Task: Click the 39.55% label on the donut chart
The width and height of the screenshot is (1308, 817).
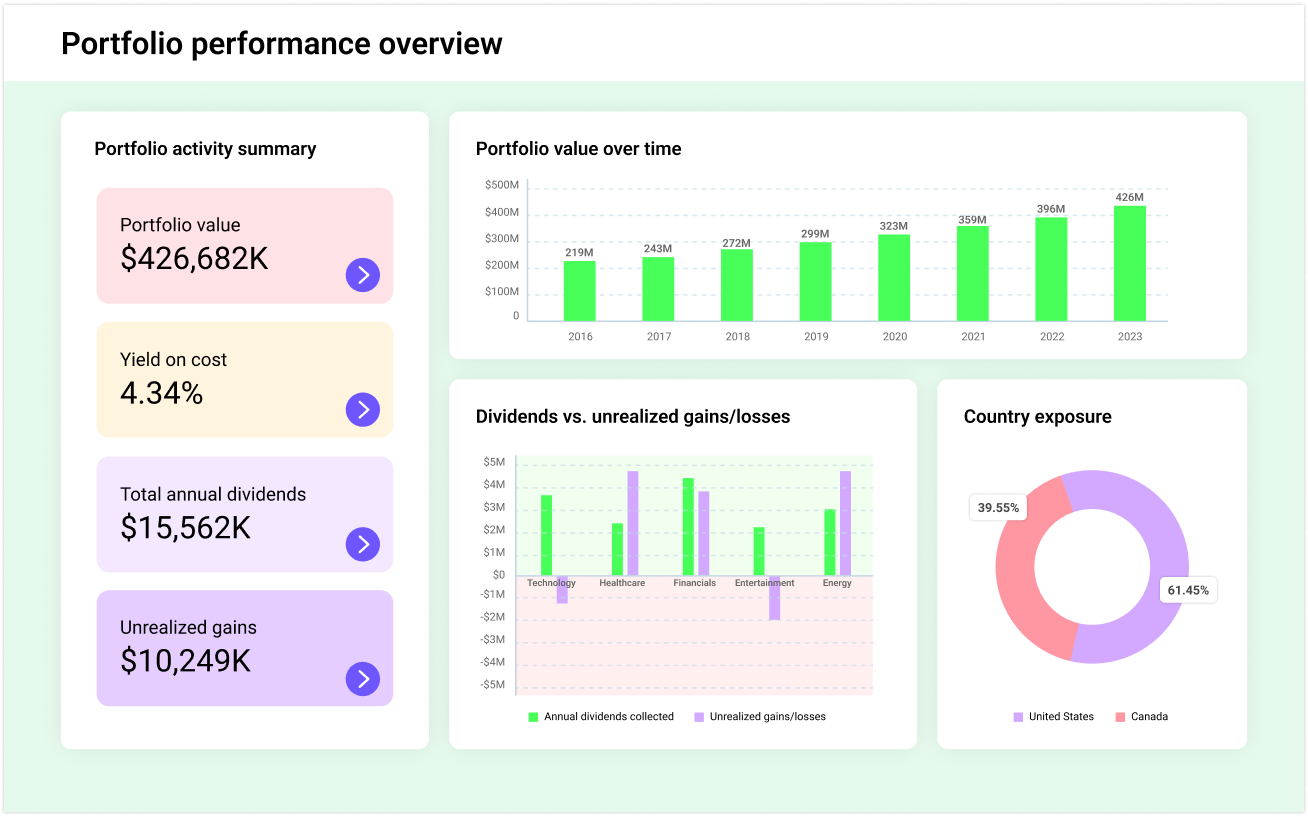Action: (998, 508)
